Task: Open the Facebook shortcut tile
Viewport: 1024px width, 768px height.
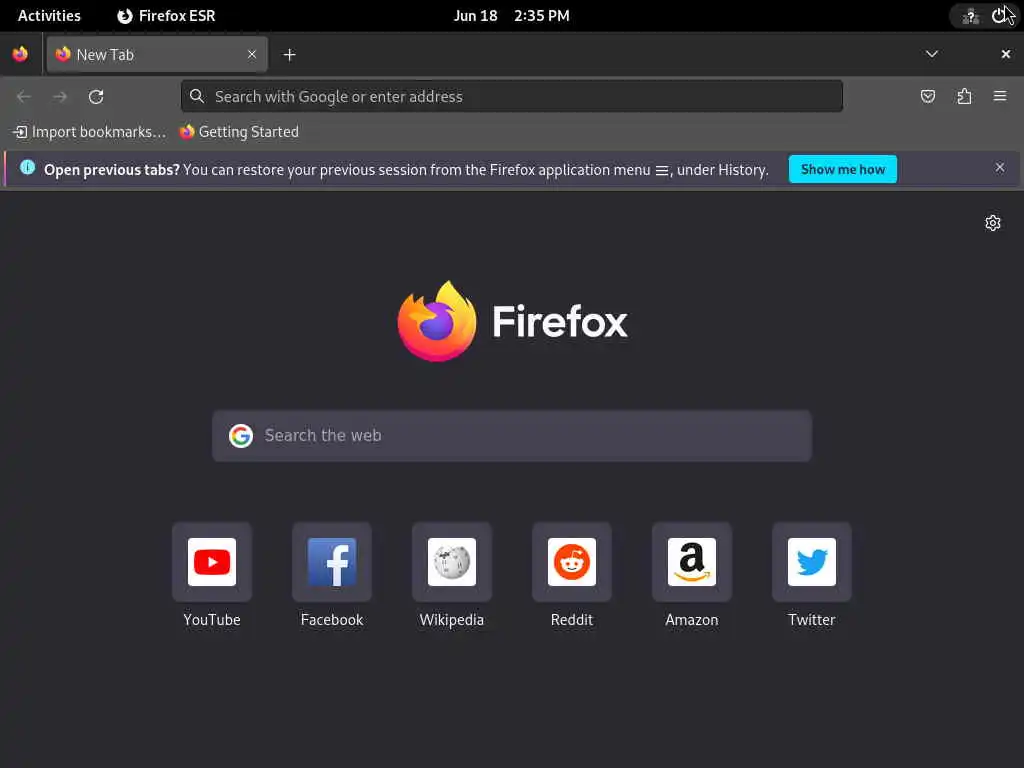Action: pos(332,562)
